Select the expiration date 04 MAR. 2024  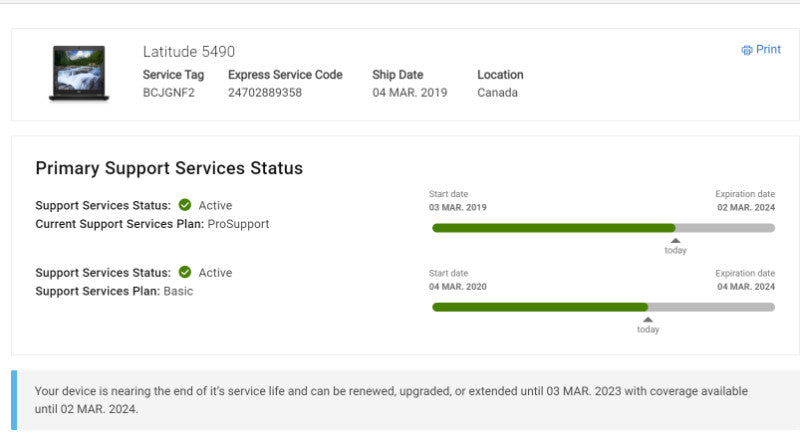pos(746,286)
